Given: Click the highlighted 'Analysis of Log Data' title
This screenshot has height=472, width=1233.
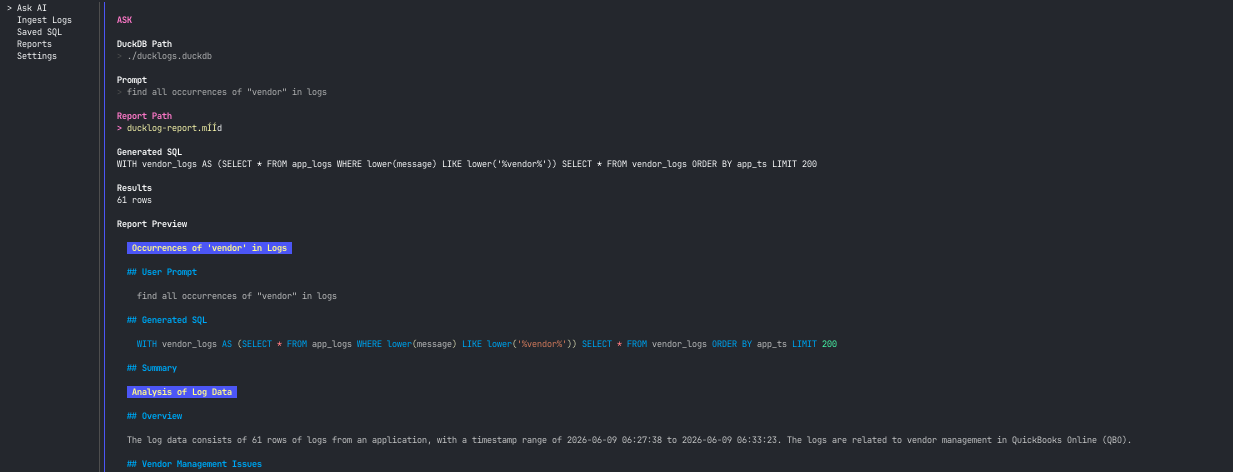Looking at the screenshot, I should pyautogui.click(x=182, y=392).
